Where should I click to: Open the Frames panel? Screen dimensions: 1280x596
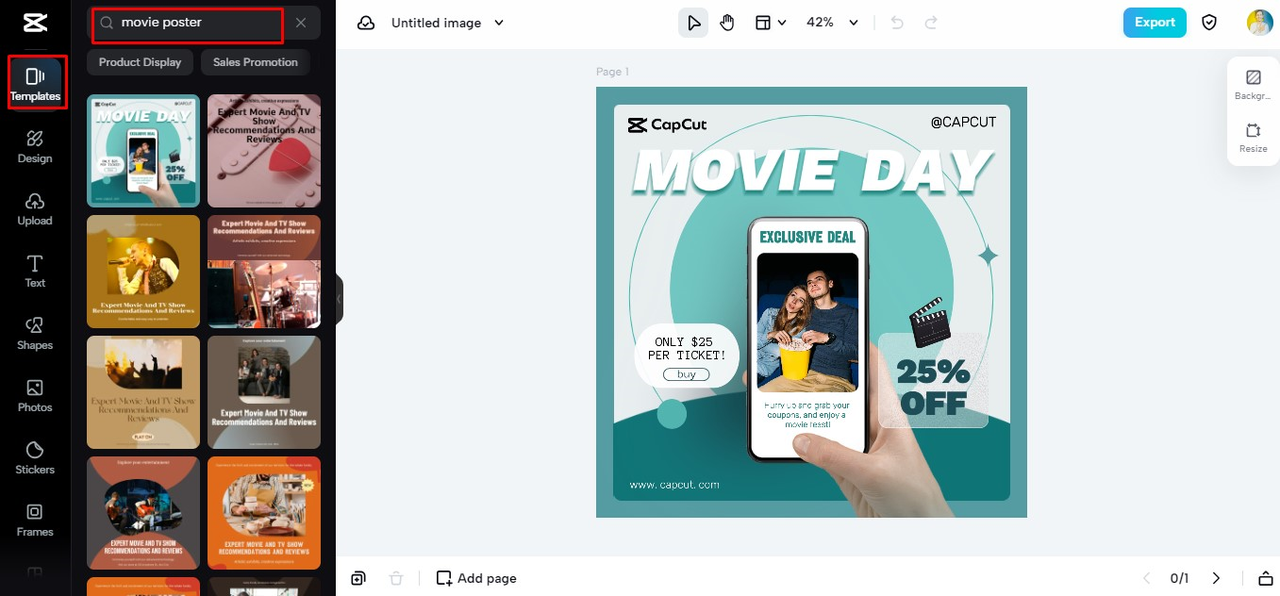coord(35,519)
